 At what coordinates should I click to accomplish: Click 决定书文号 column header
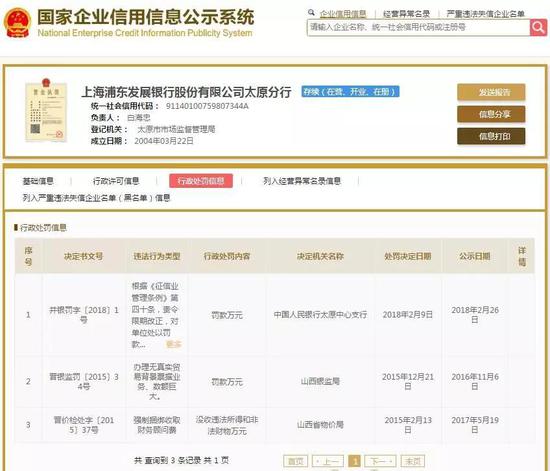[x=83, y=256]
